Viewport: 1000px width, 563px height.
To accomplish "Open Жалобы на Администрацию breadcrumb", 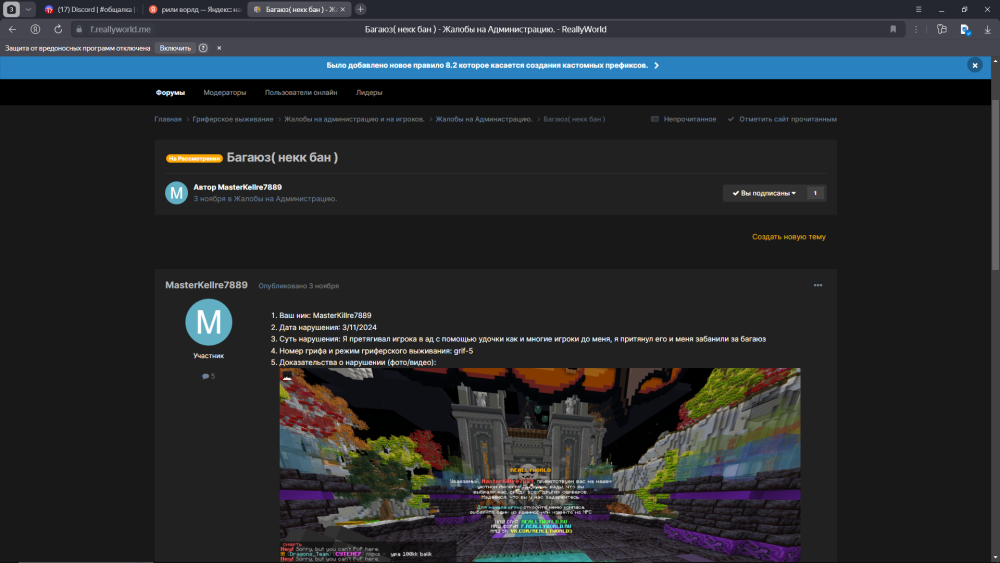I will (483, 119).
